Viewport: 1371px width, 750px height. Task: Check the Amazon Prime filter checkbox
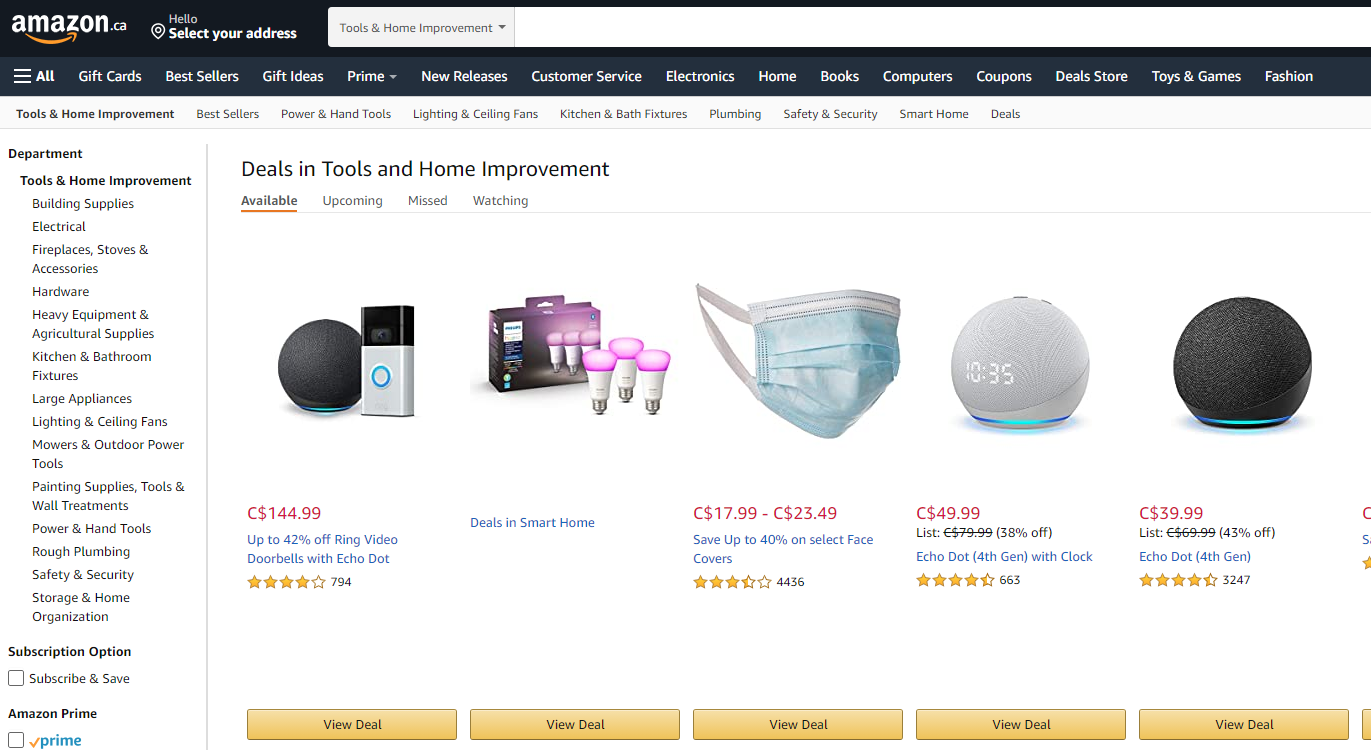pyautogui.click(x=16, y=740)
